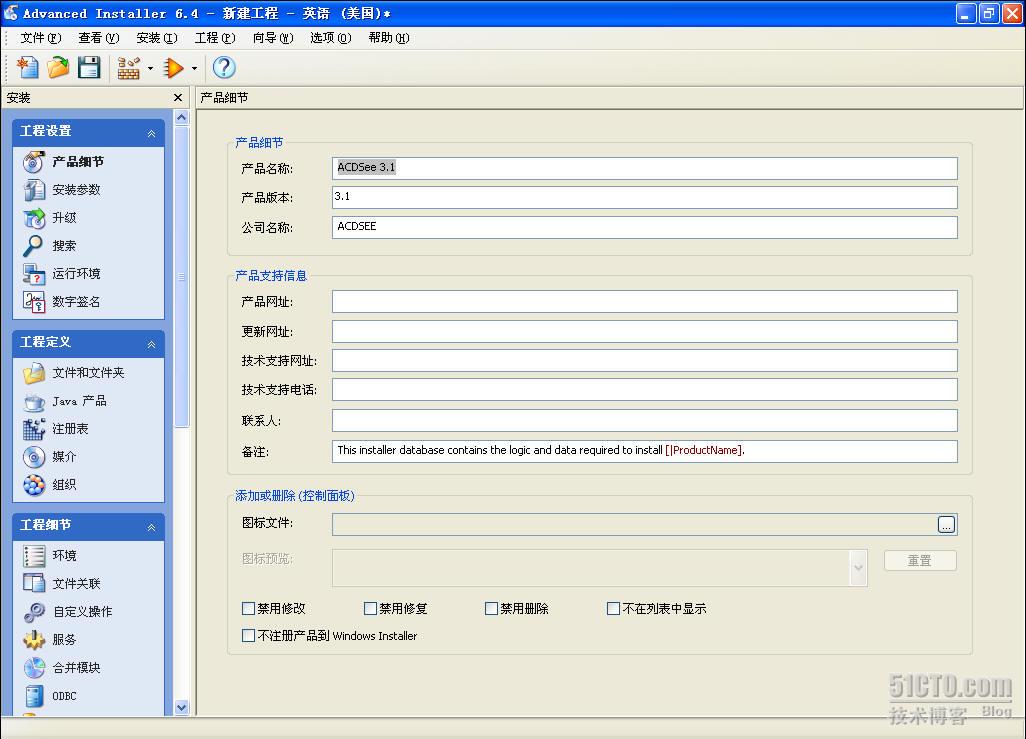Collapse the 工程定义 group
Image resolution: width=1026 pixels, height=739 pixels.
151,344
